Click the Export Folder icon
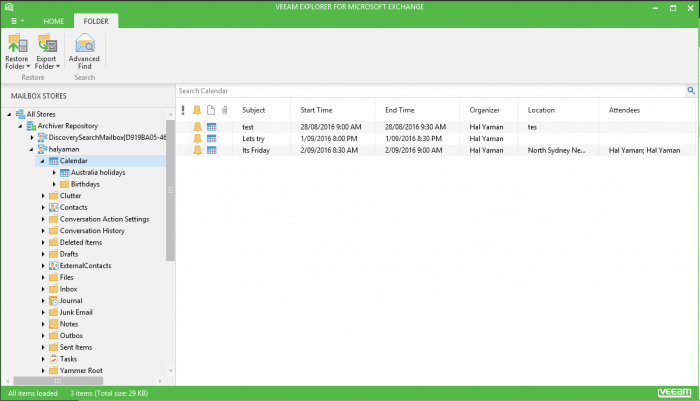700x401 pixels. point(46,43)
